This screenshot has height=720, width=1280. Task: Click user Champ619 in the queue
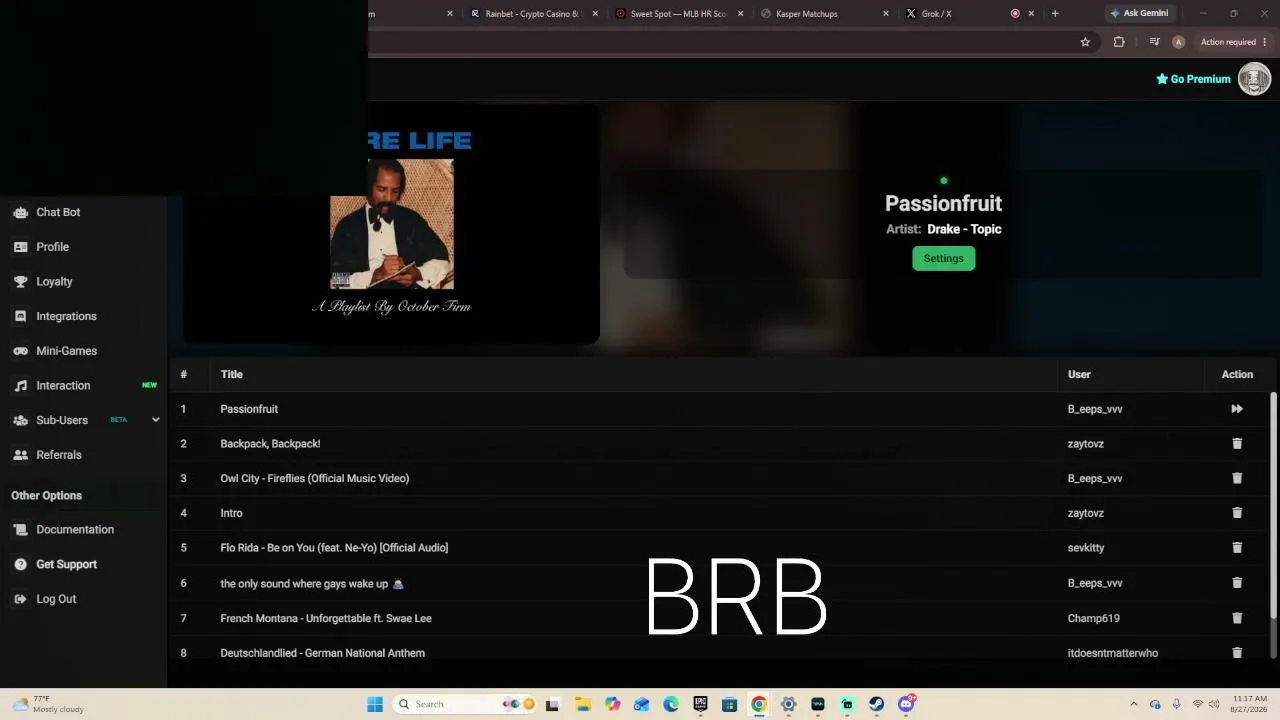[x=1094, y=618]
